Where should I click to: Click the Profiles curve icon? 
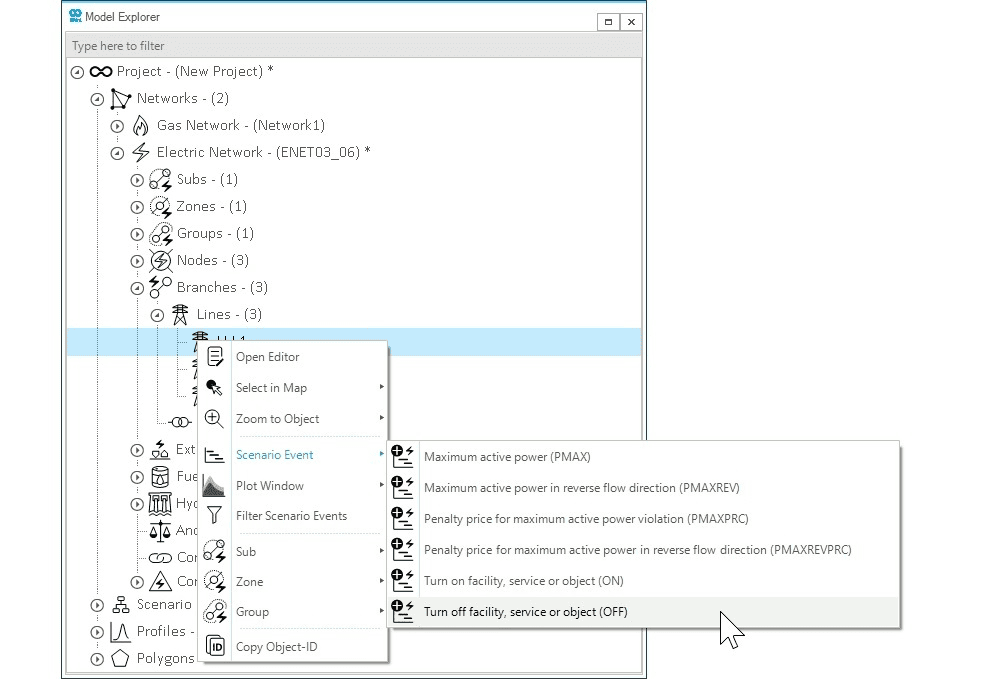[120, 631]
